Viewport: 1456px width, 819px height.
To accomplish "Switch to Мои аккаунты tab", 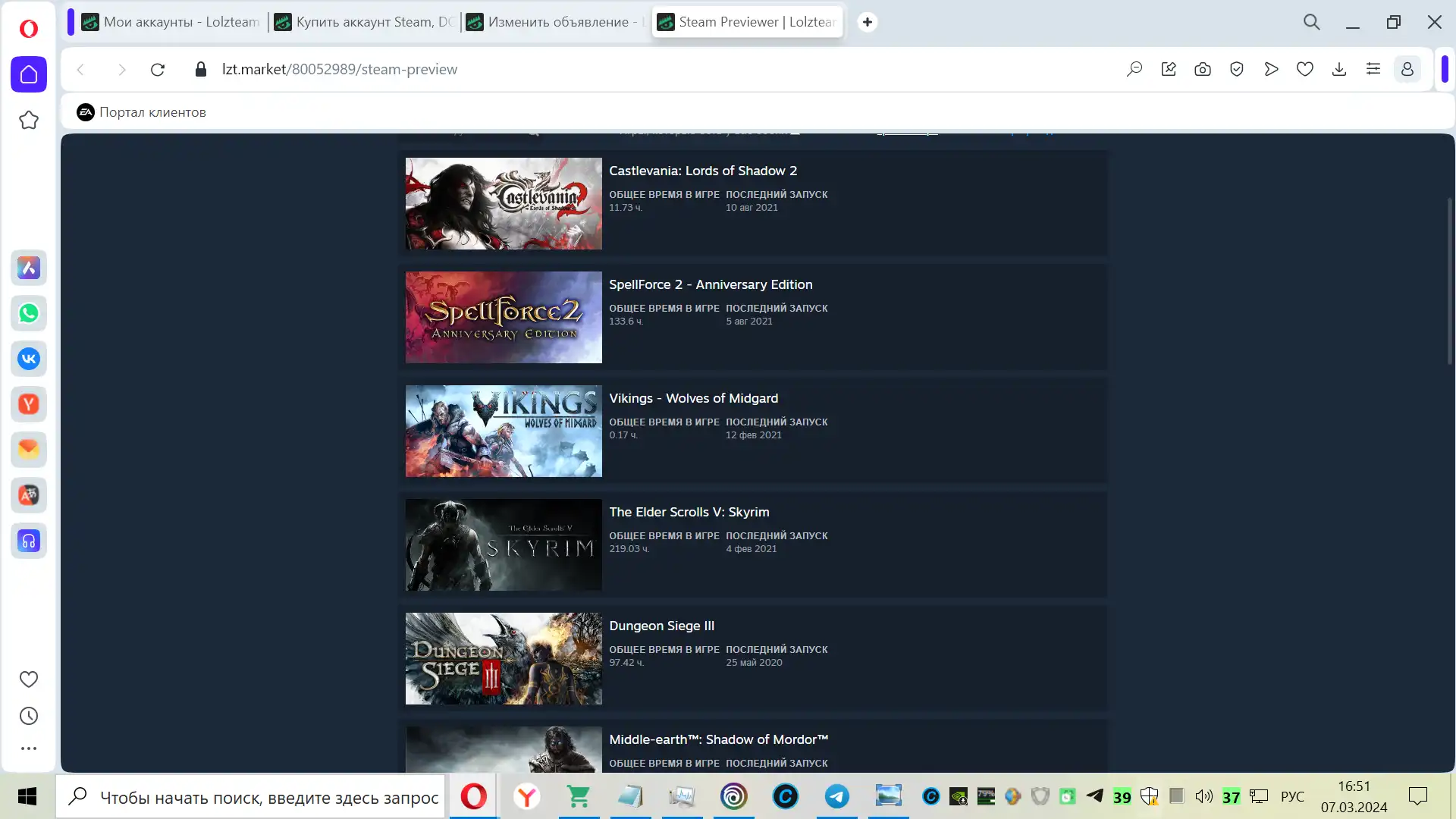I will [x=171, y=22].
